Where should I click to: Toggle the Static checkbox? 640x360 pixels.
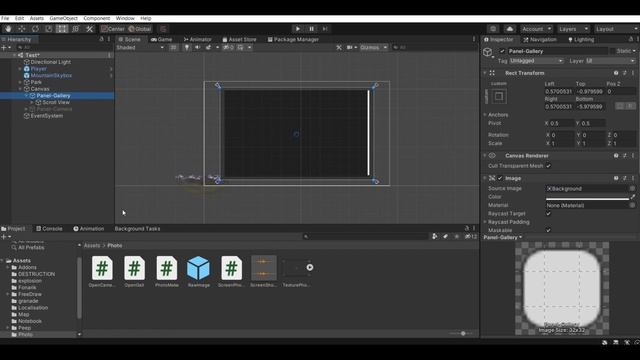613,51
